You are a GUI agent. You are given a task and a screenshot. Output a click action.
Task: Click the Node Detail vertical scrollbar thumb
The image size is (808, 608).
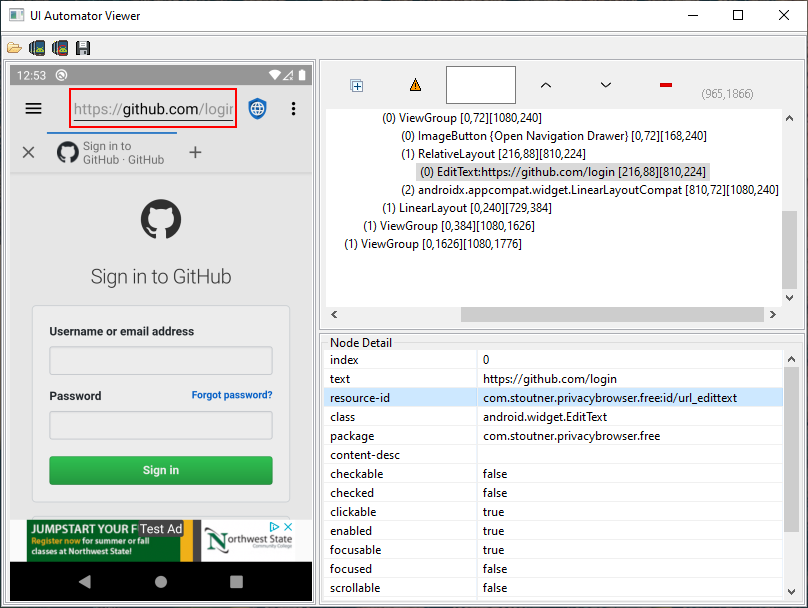(x=791, y=450)
